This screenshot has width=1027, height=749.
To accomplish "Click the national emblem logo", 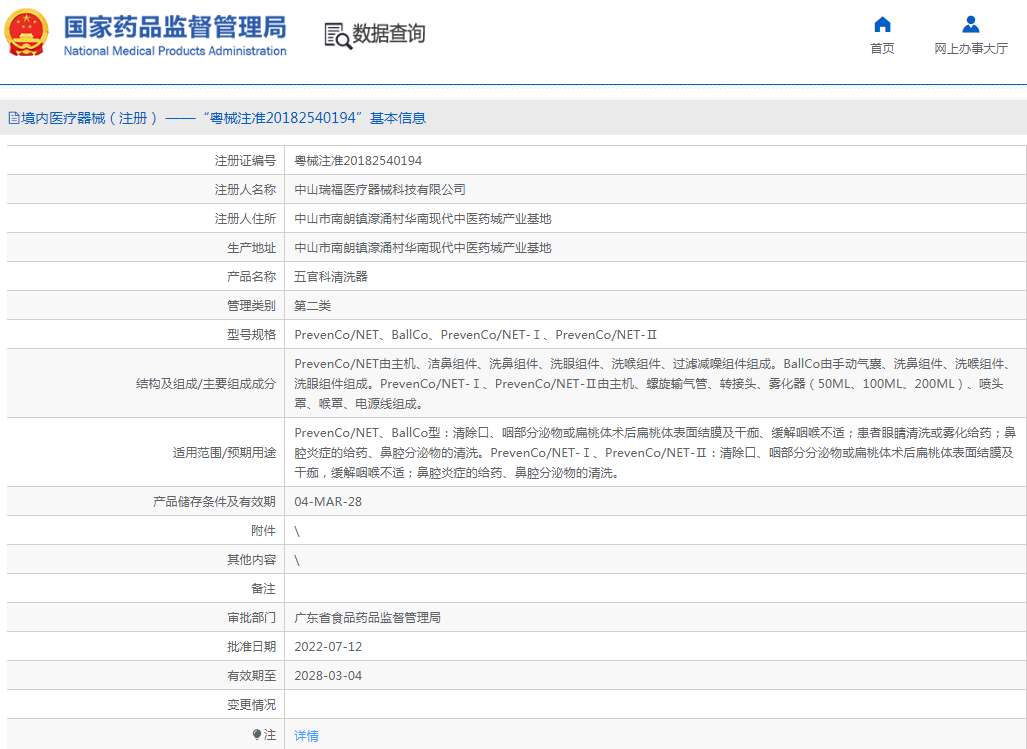I will click(26, 33).
